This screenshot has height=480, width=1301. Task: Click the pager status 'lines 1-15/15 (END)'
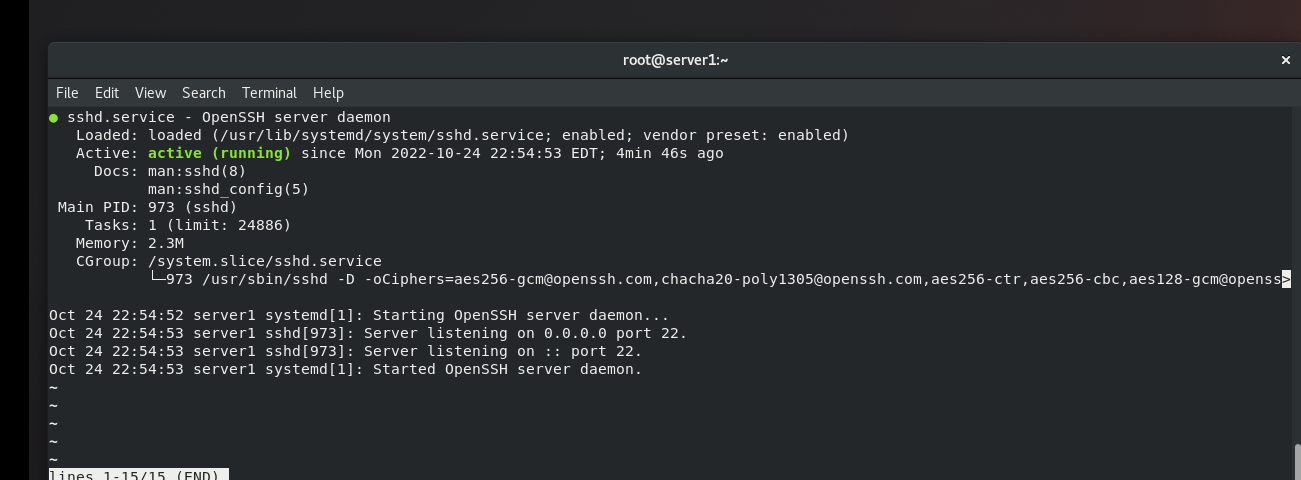click(x=138, y=475)
